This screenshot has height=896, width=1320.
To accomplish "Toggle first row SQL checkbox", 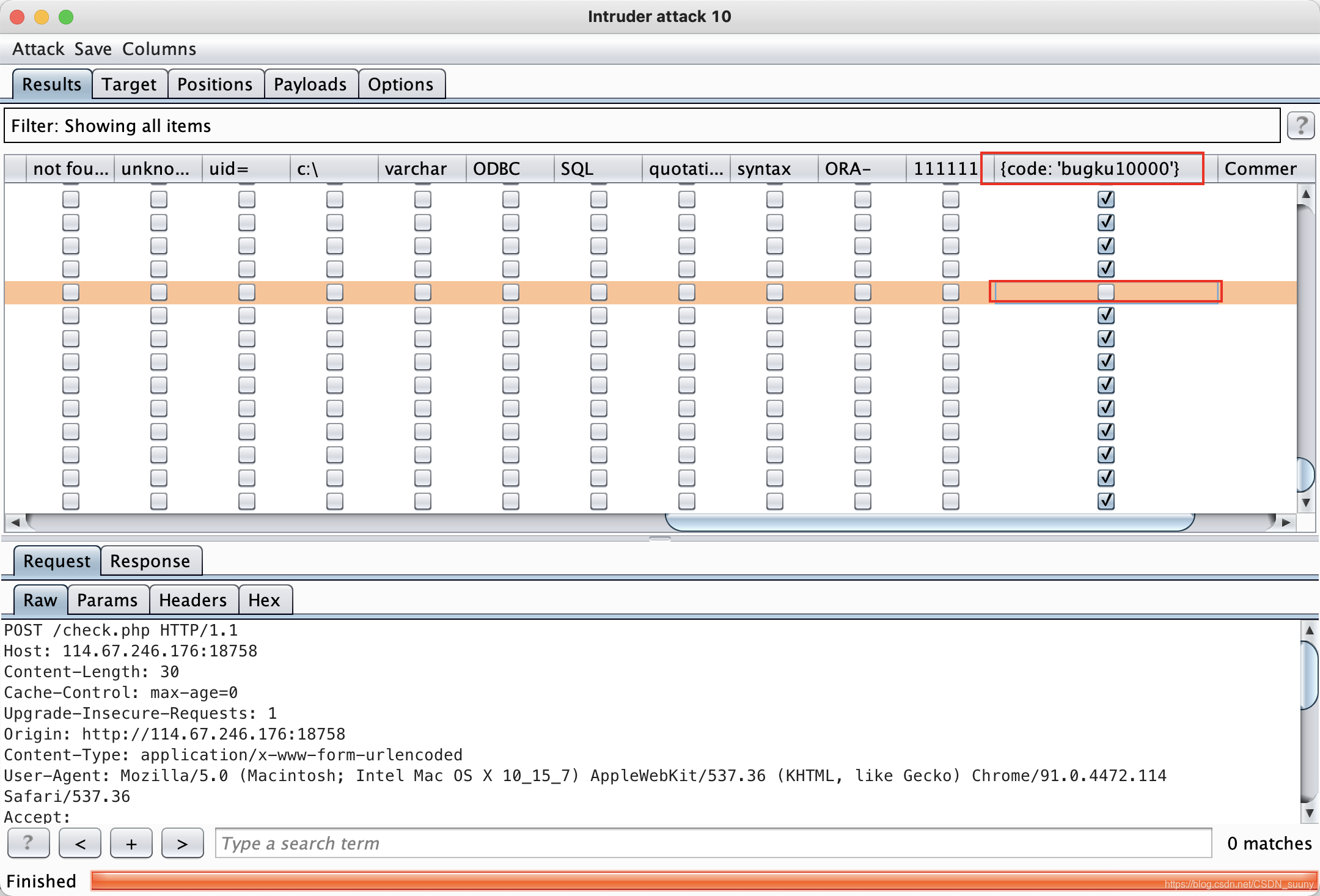I will click(599, 199).
